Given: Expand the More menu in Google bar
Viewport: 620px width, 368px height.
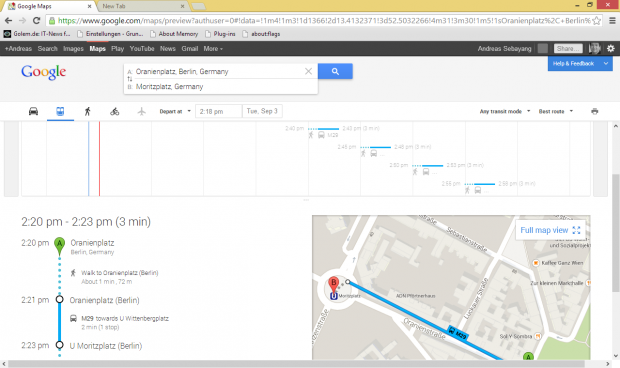Looking at the screenshot, I should click(213, 49).
